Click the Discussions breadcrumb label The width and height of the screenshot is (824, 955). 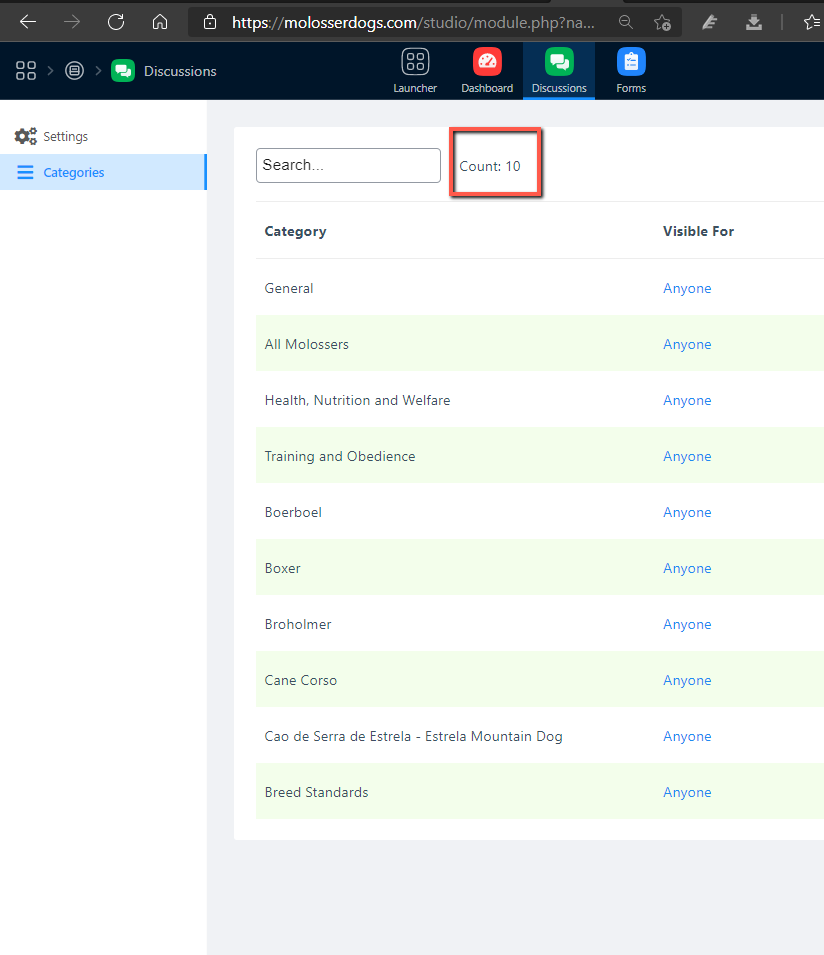click(180, 71)
